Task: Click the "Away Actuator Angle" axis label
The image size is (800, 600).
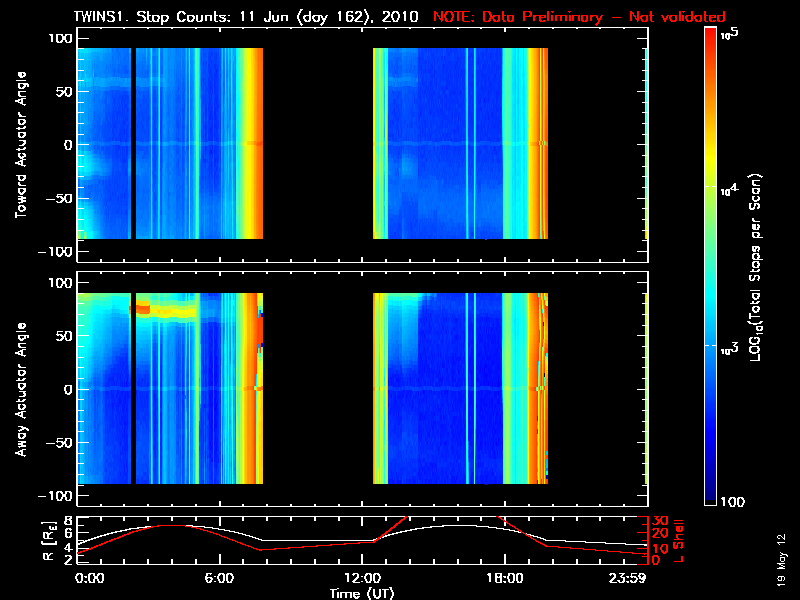Action: tap(20, 388)
